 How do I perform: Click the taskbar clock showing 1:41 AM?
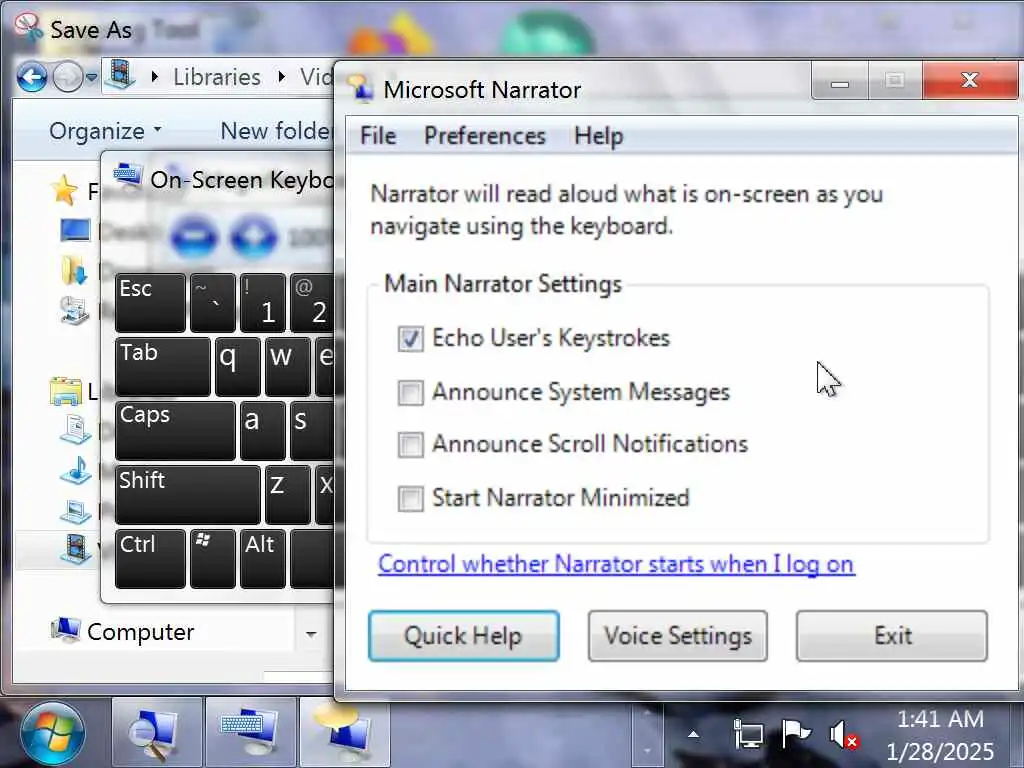[x=940, y=735]
